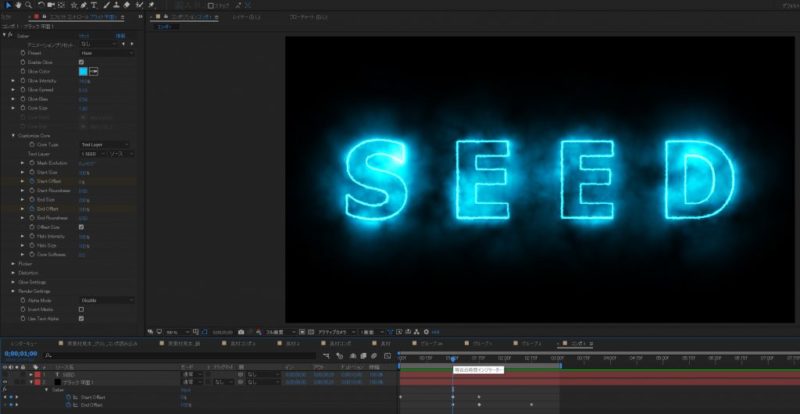Select the Hand tool
The image size is (800, 414).
click(16, 6)
